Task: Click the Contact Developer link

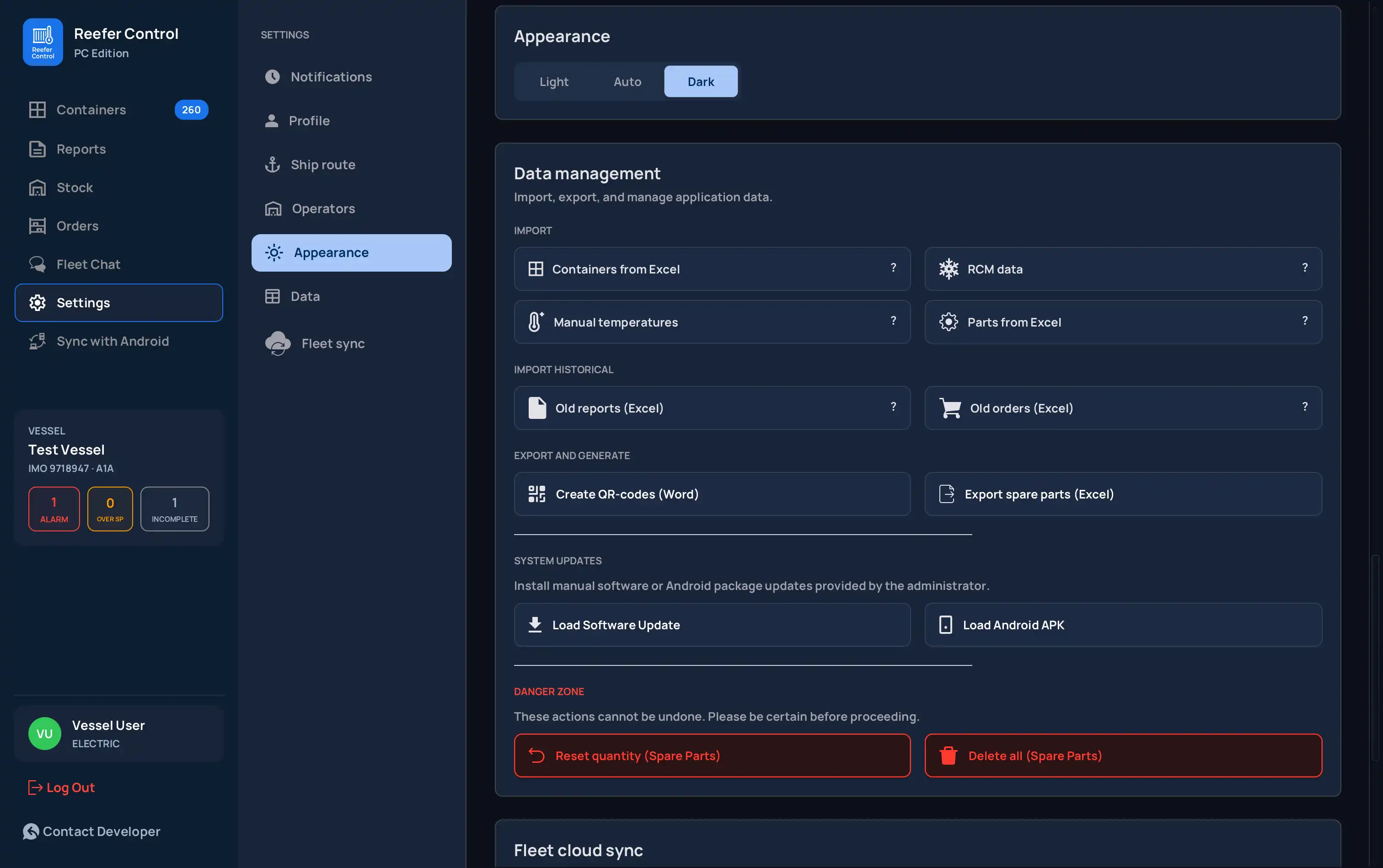Action: [x=91, y=831]
